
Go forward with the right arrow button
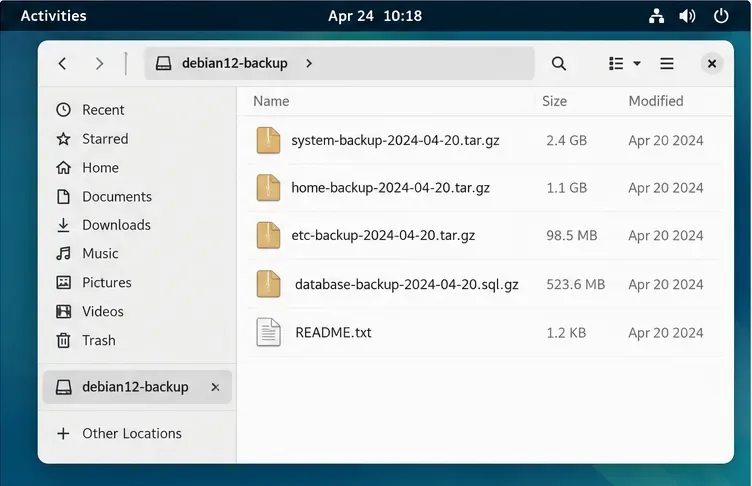coord(99,63)
